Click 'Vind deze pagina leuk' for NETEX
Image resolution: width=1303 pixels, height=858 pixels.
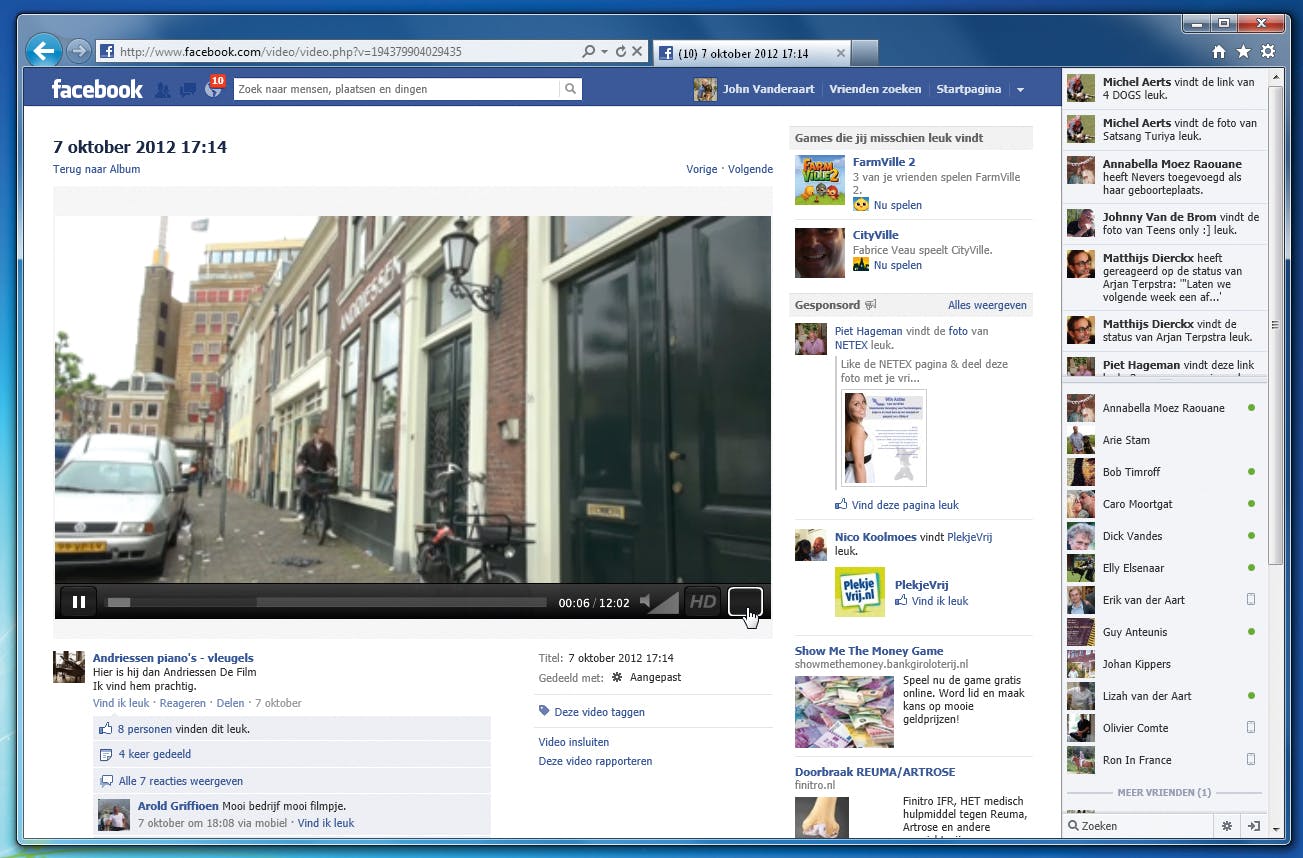click(x=905, y=505)
